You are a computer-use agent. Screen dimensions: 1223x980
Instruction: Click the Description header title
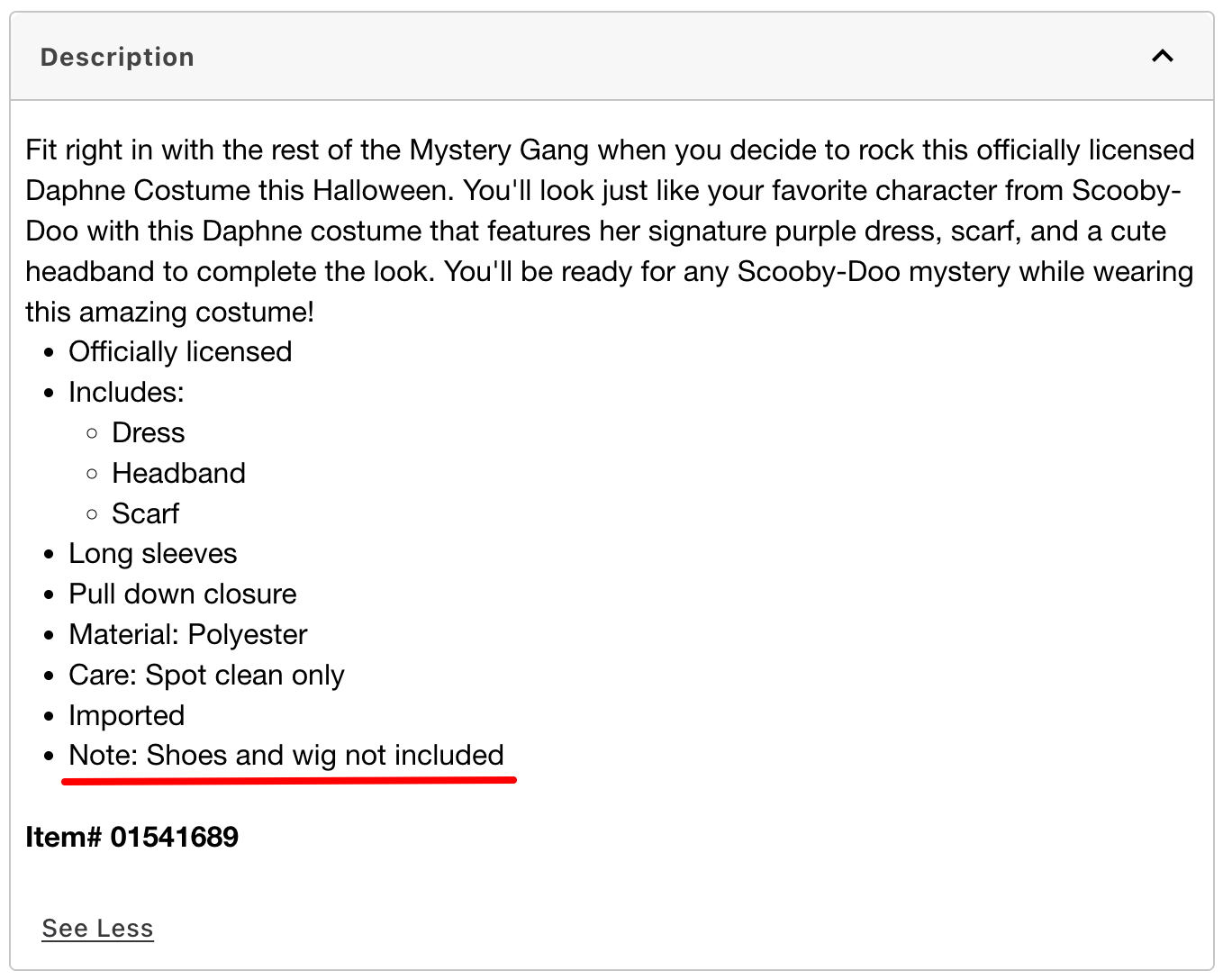117,57
